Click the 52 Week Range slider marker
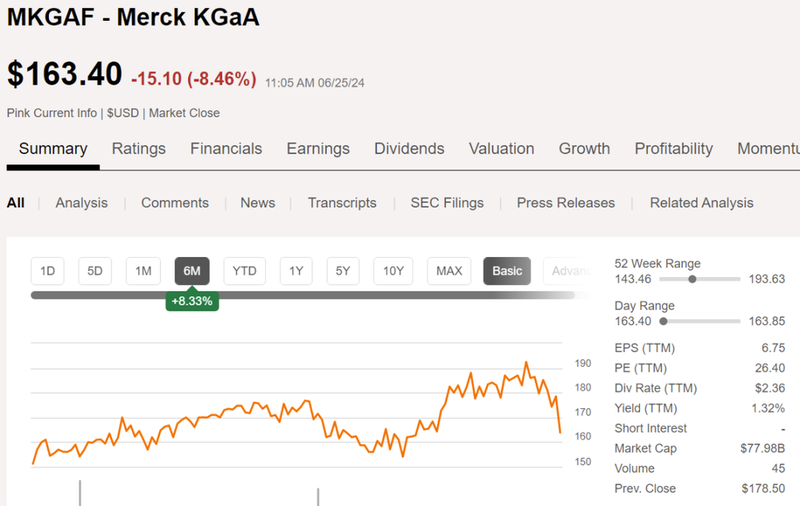Screen dimensions: 800x506 [x=692, y=280]
